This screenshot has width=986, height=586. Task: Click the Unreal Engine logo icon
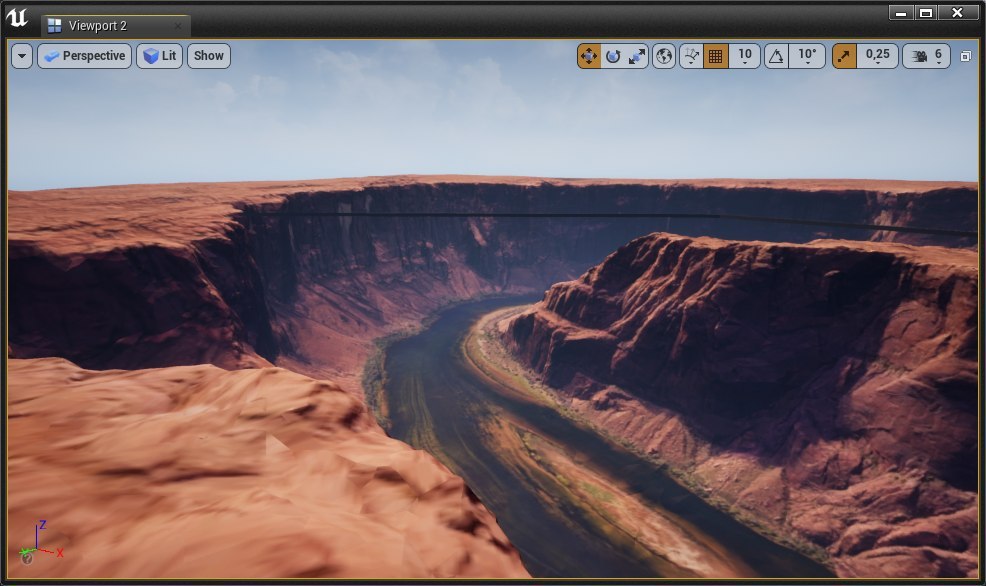click(x=17, y=18)
